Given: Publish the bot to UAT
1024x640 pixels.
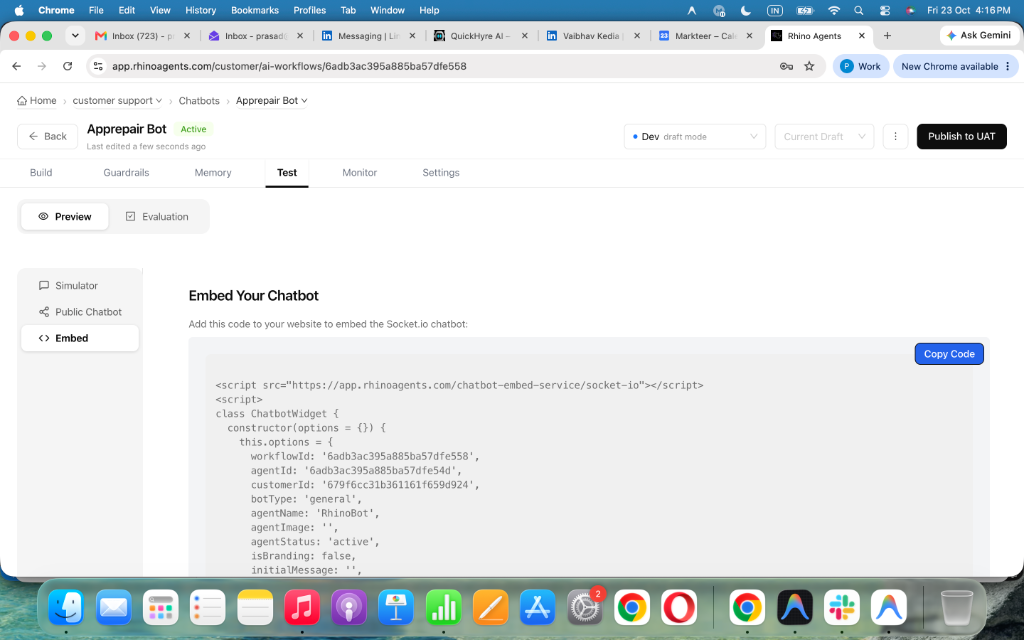Looking at the screenshot, I should 961,136.
